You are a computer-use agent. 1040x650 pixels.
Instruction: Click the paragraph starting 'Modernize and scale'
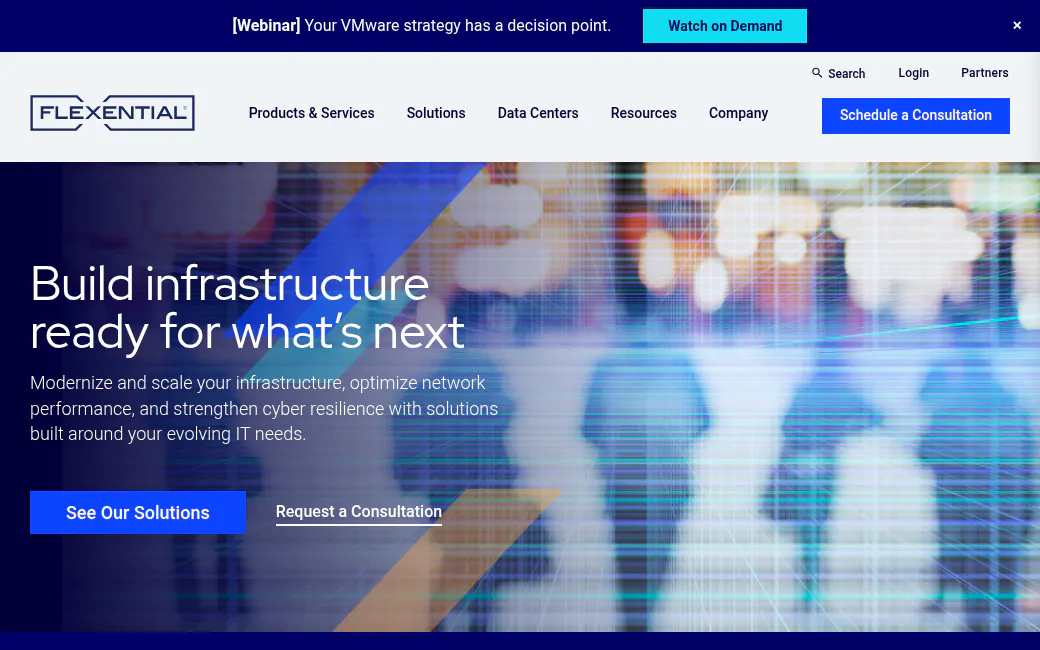tap(264, 409)
